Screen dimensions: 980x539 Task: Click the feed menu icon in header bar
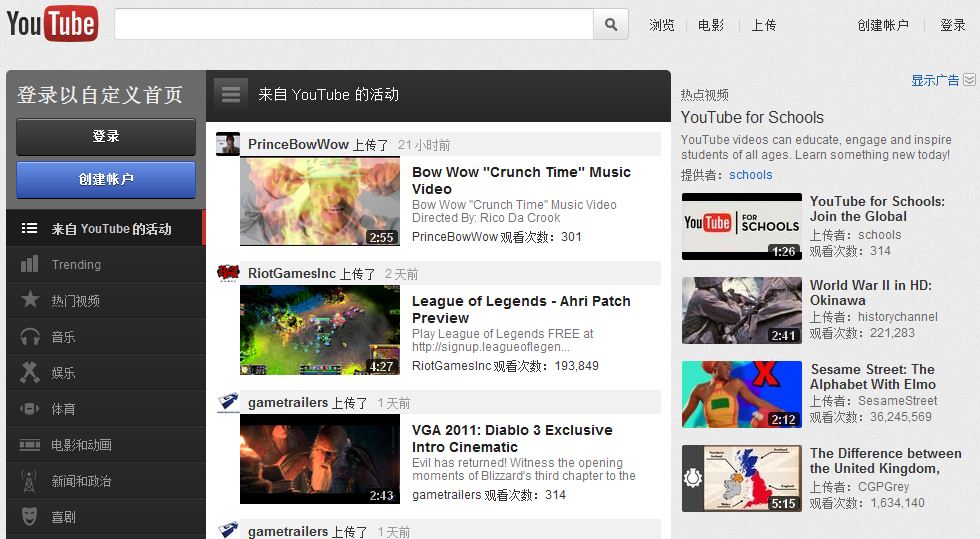tap(231, 94)
